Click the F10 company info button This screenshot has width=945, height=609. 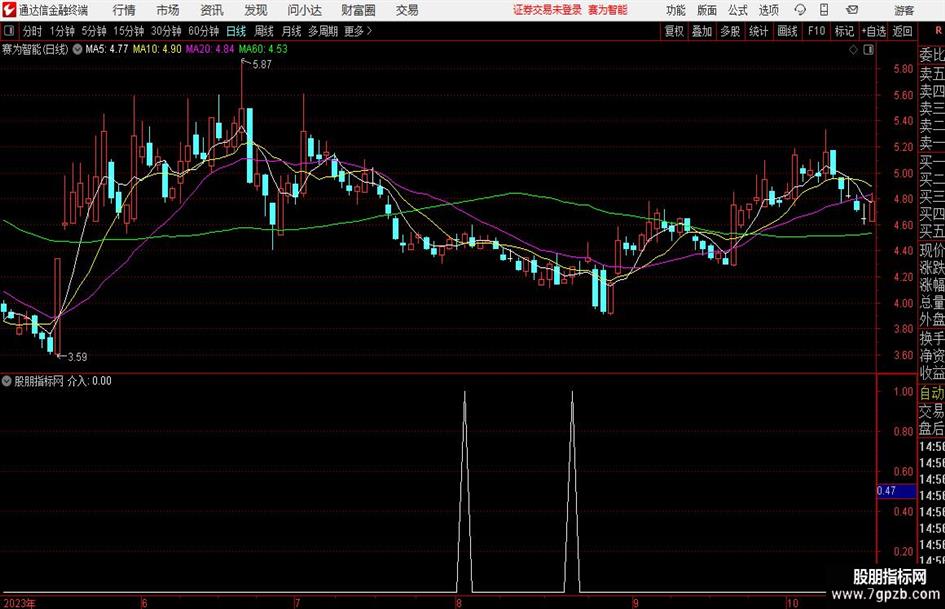pyautogui.click(x=816, y=31)
